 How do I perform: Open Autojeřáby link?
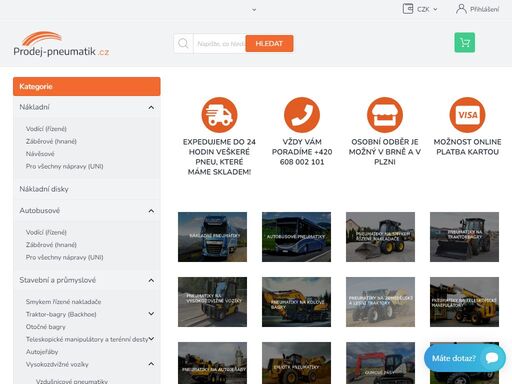(x=42, y=352)
